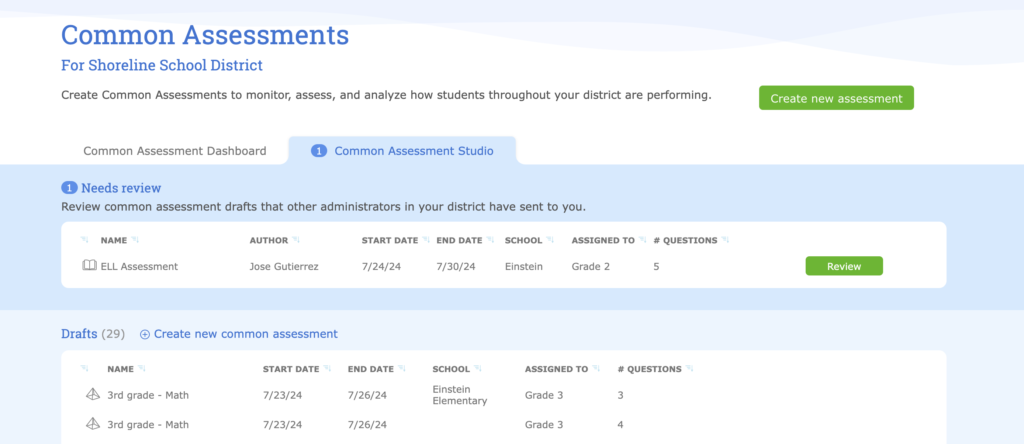Click the math shape icon of first draft

tap(93, 394)
